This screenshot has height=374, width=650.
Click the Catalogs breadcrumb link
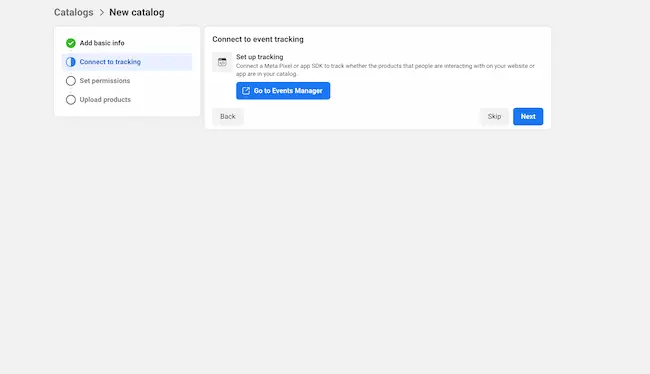[73, 12]
